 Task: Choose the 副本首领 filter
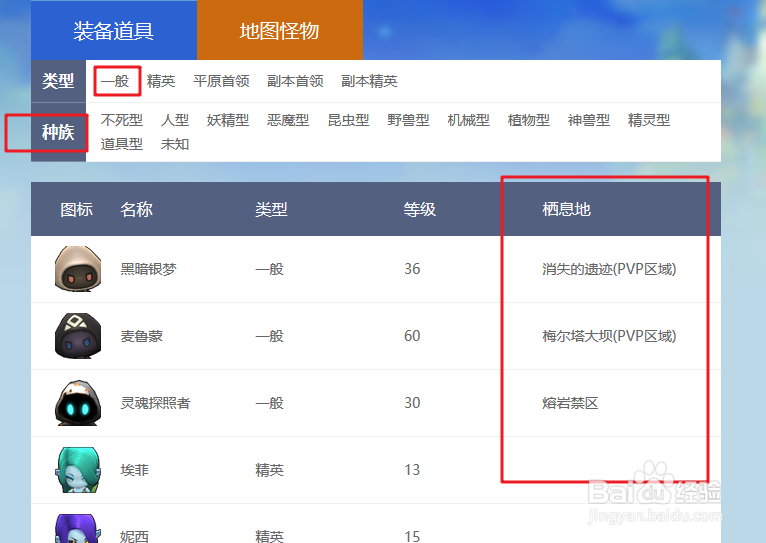tap(295, 81)
